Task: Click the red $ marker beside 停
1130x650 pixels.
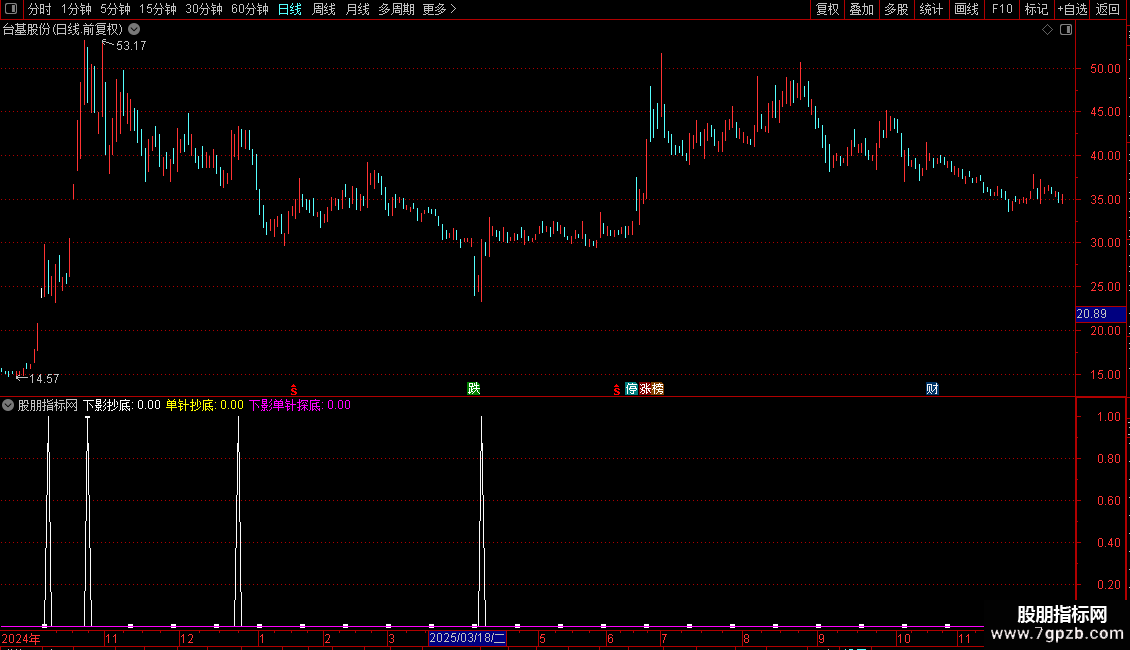Action: (x=617, y=389)
